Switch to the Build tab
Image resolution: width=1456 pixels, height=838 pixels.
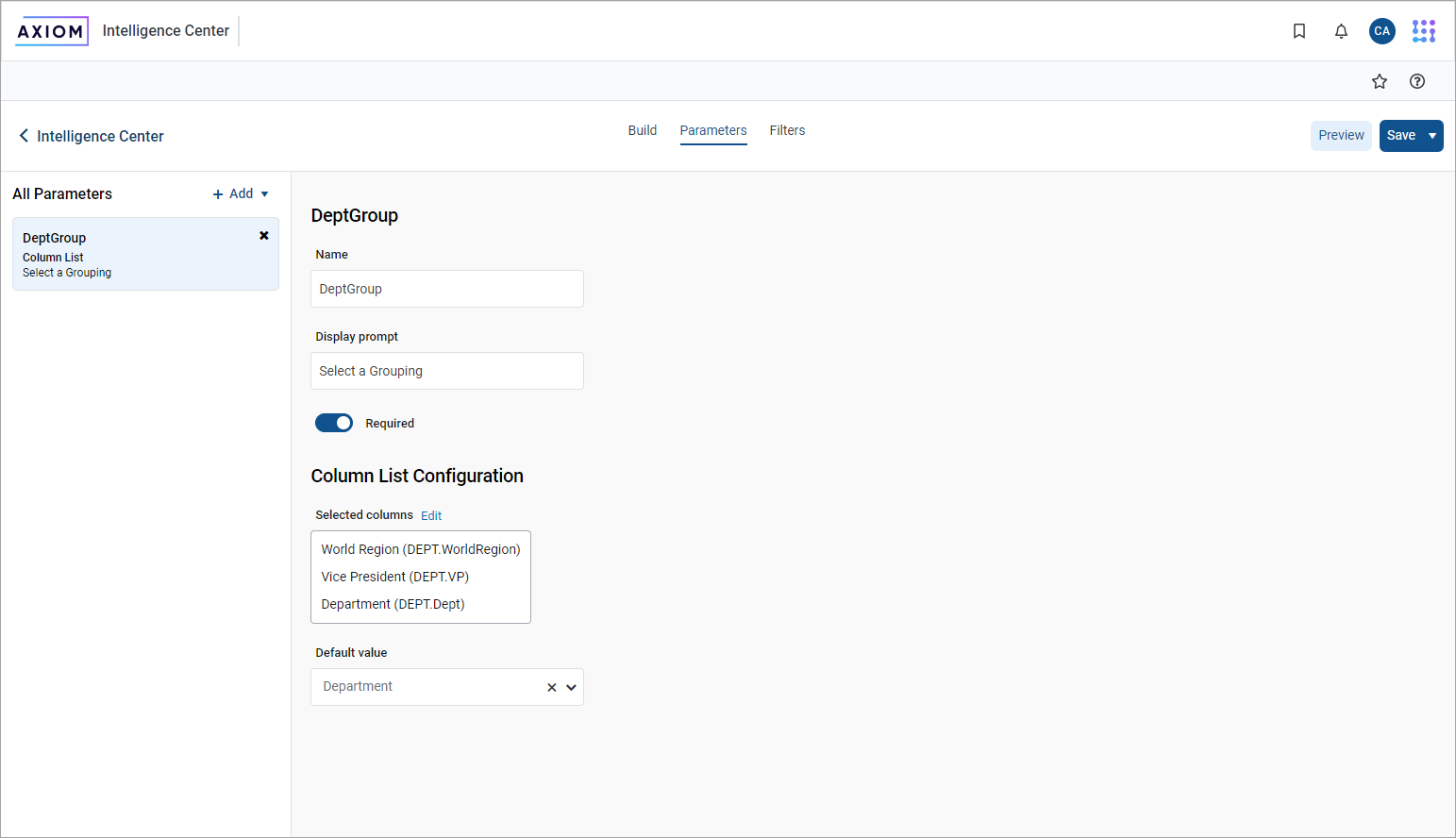642,130
